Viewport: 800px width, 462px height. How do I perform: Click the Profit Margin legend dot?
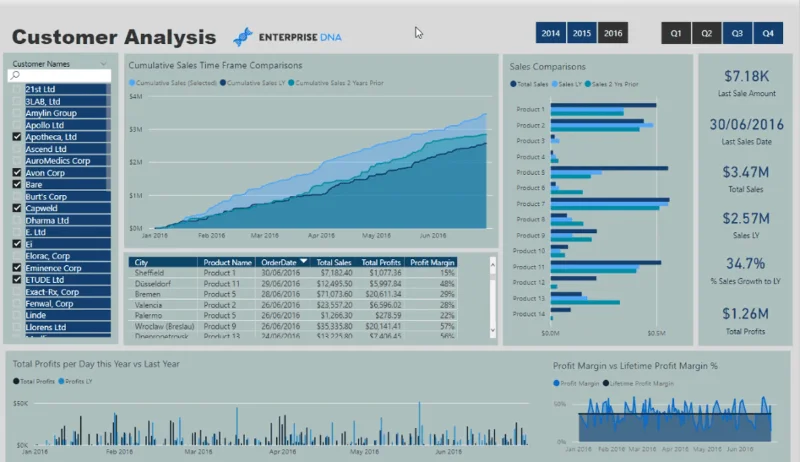tap(556, 383)
